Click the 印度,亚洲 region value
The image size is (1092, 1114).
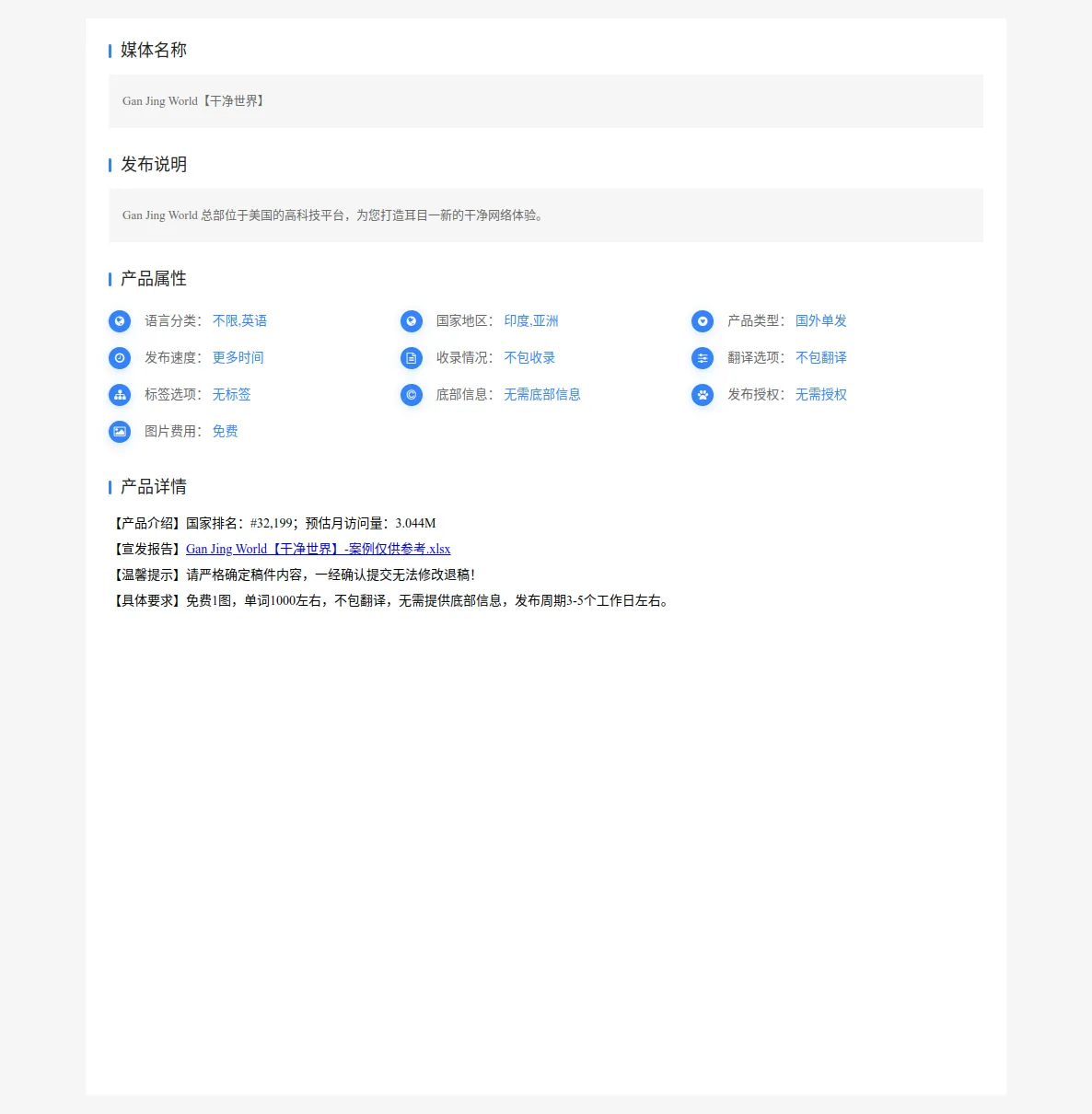[x=531, y=321]
